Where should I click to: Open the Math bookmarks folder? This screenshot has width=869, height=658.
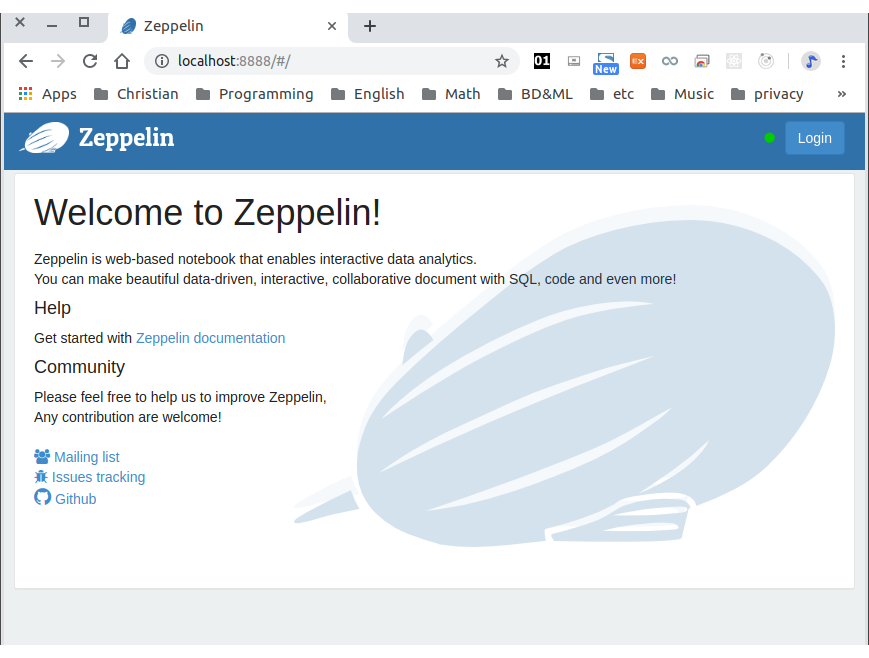(451, 94)
